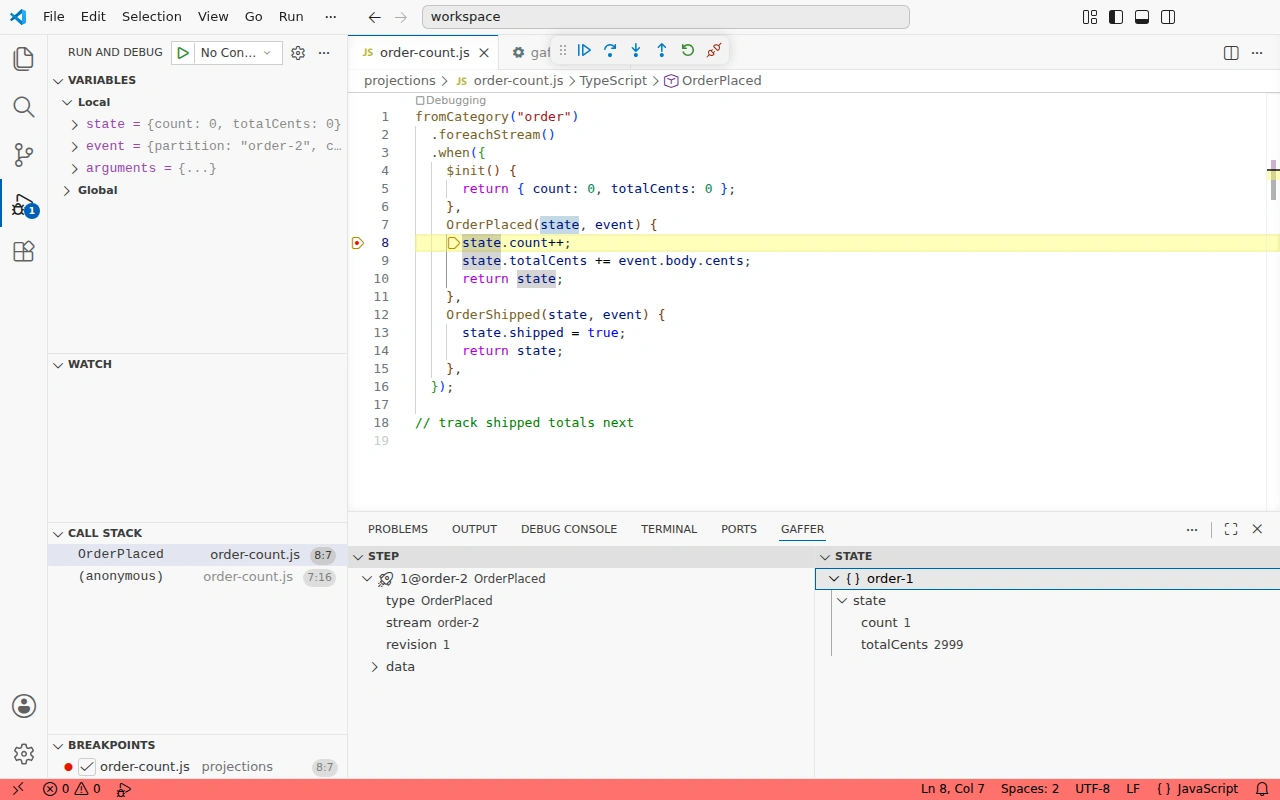Open notifications bell in status bar
The width and height of the screenshot is (1280, 800).
pos(1262,789)
